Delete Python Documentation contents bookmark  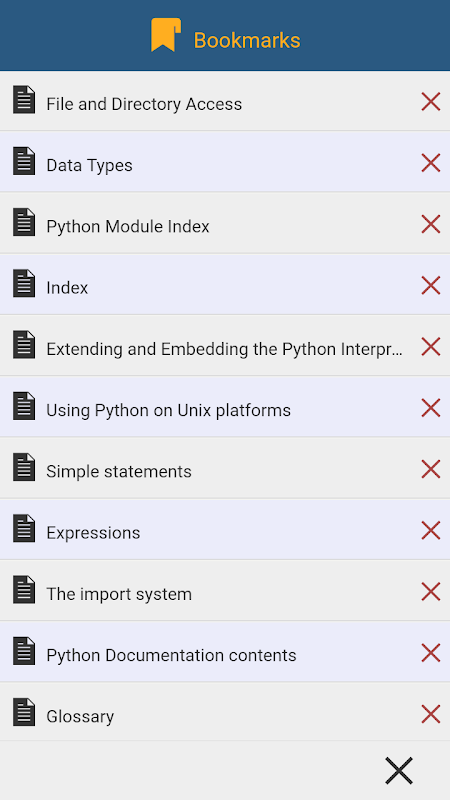click(x=431, y=653)
